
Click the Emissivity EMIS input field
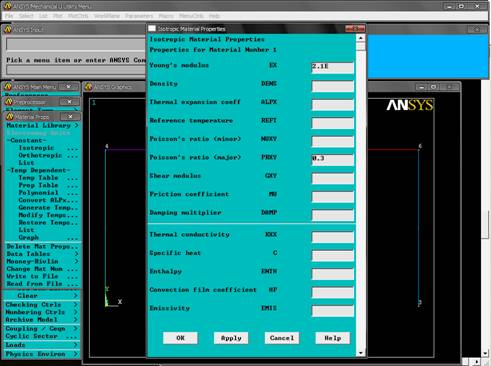coord(333,311)
